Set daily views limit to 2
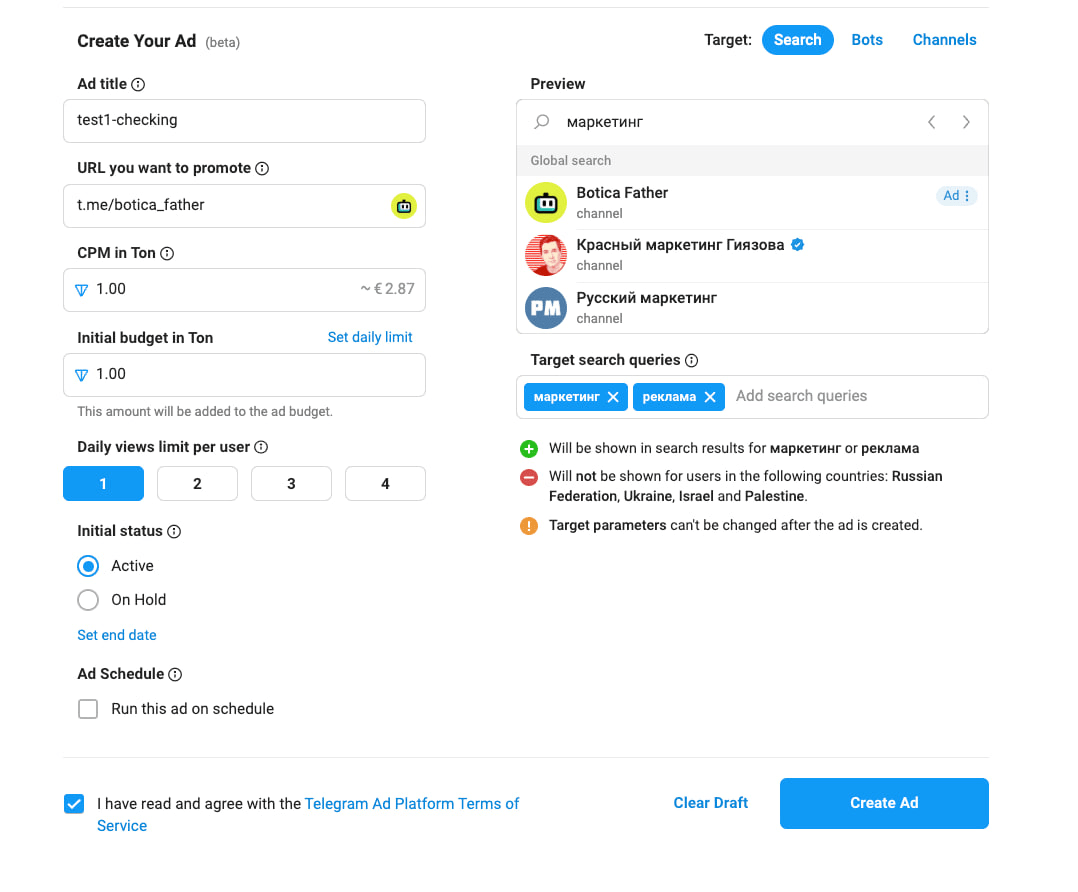The width and height of the screenshot is (1078, 892). (x=197, y=483)
